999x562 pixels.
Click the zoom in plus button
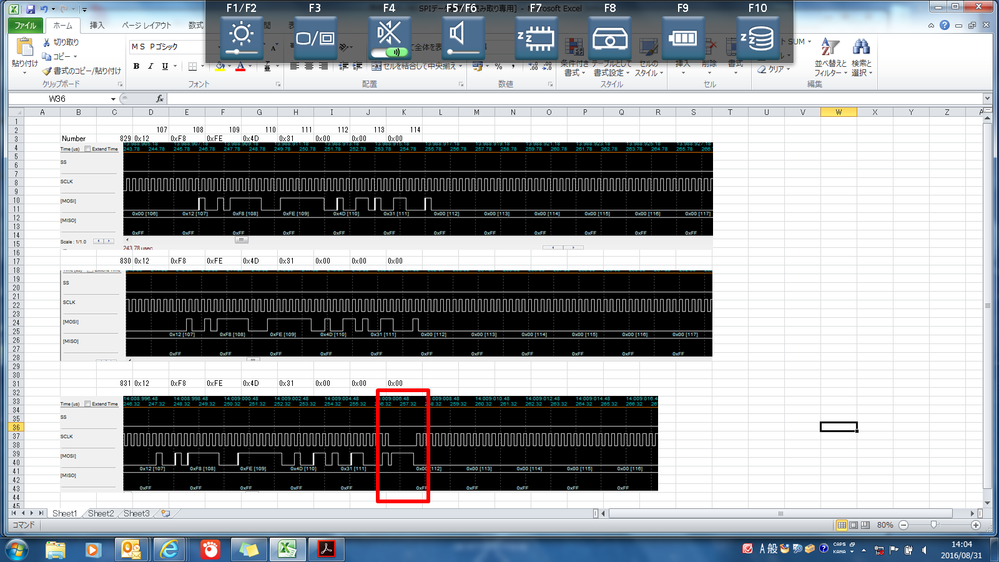click(x=976, y=525)
